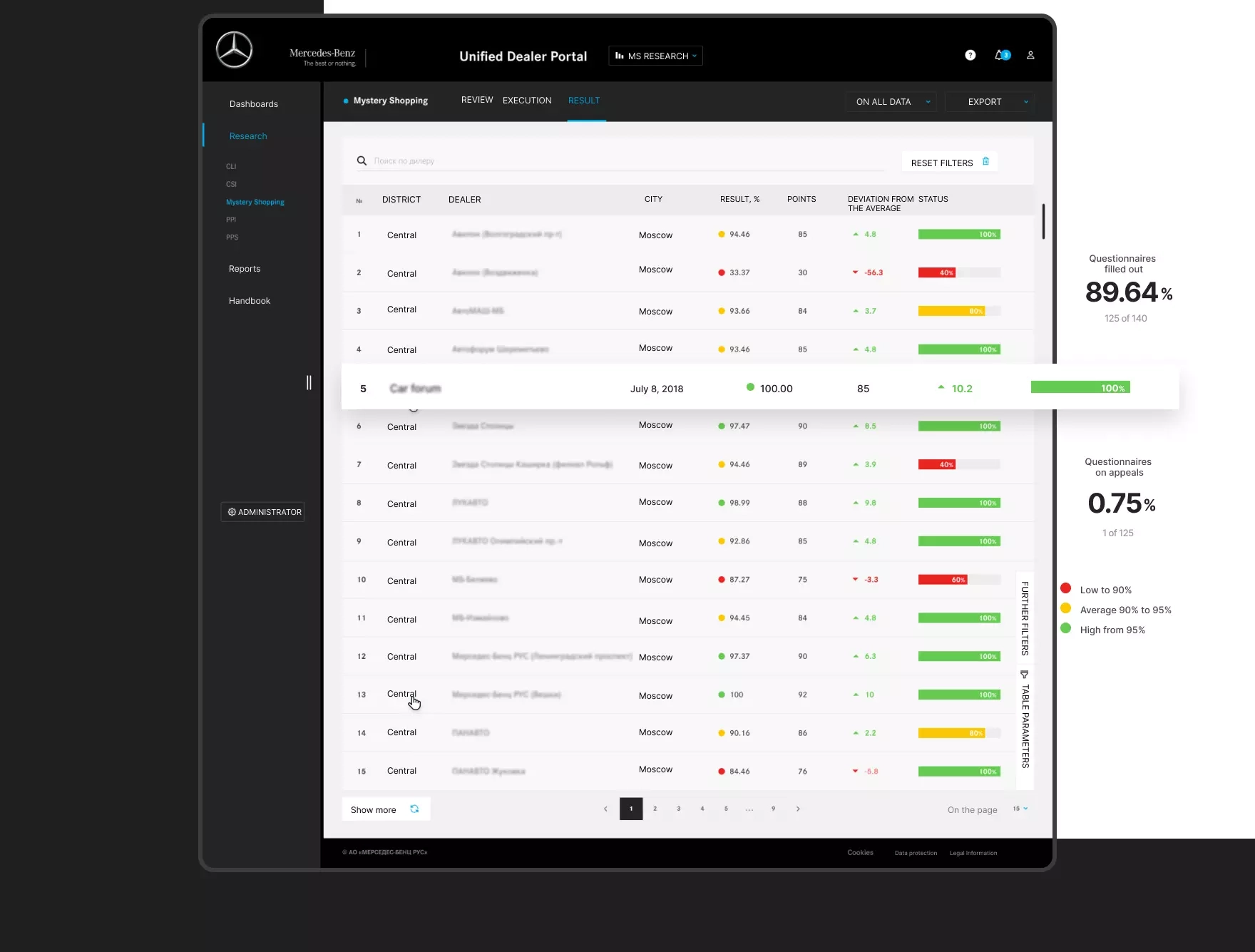Click the search magnifier icon
This screenshot has width=1255, height=952.
click(362, 160)
